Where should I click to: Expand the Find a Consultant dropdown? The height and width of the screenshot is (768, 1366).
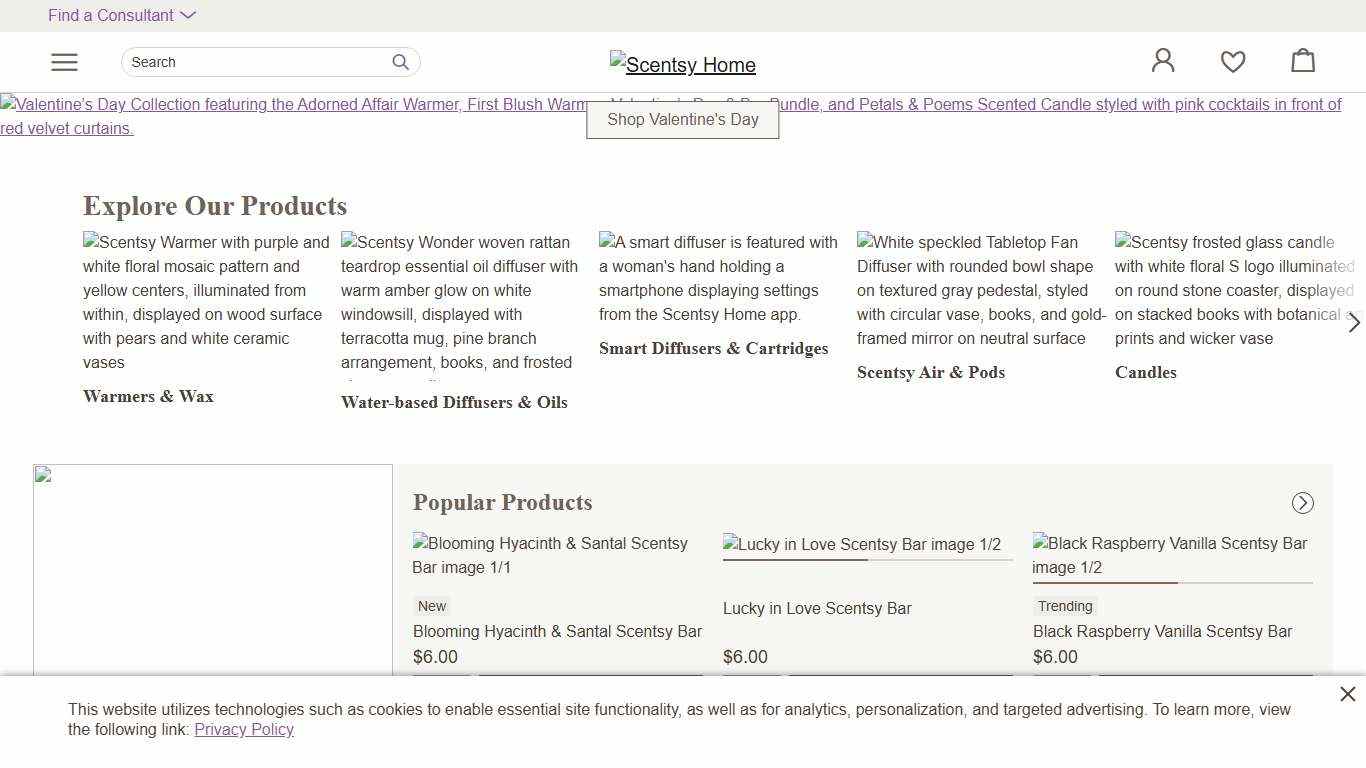pyautogui.click(x=122, y=15)
